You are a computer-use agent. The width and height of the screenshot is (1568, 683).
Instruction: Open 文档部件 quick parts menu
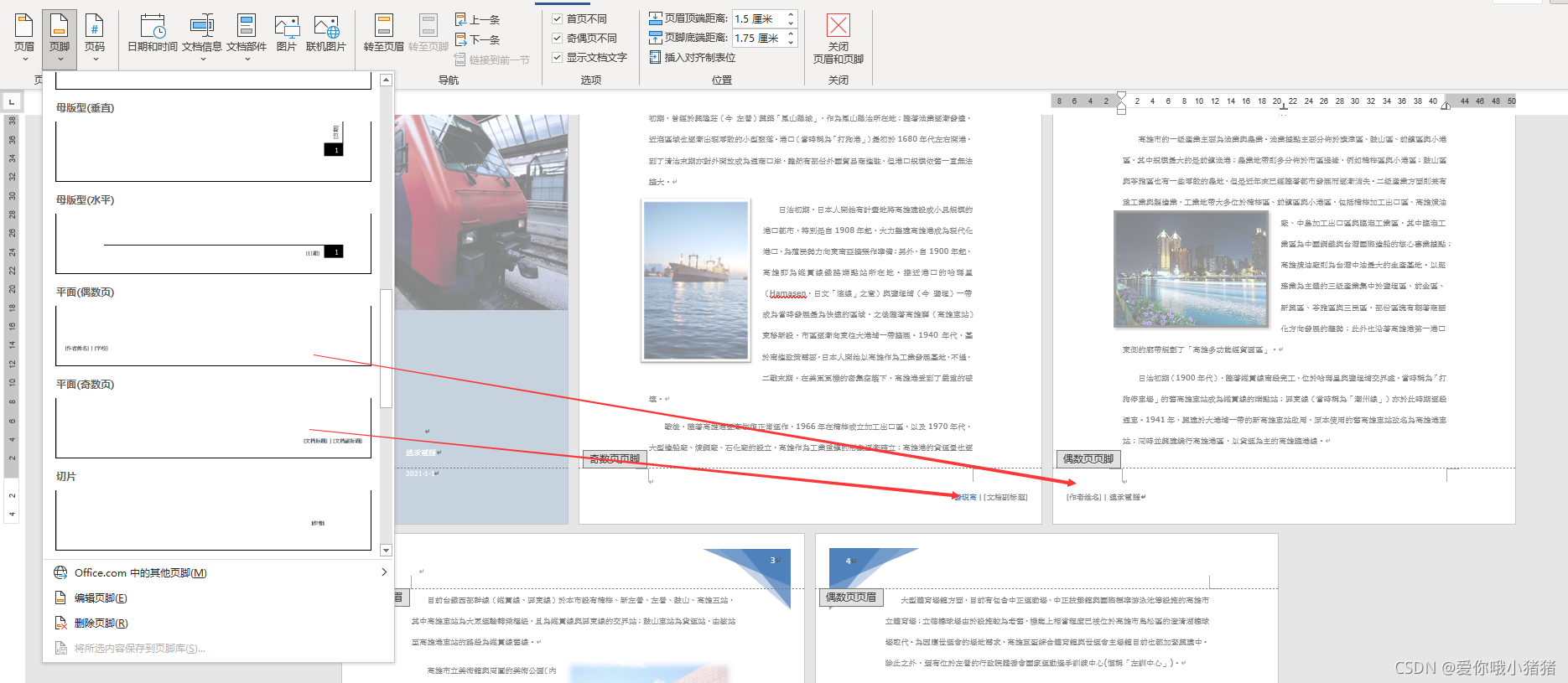tap(247, 37)
